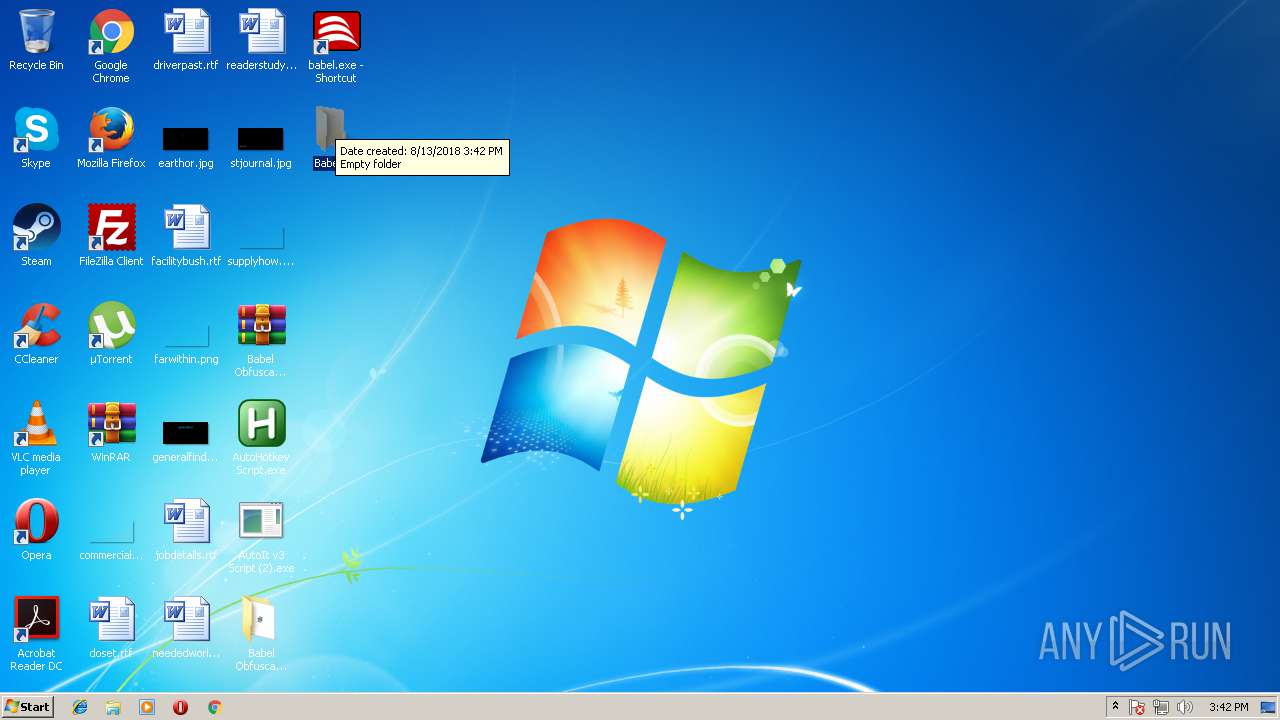This screenshot has height=720, width=1280.
Task: Open Windows Explorer from taskbar
Action: (113, 707)
